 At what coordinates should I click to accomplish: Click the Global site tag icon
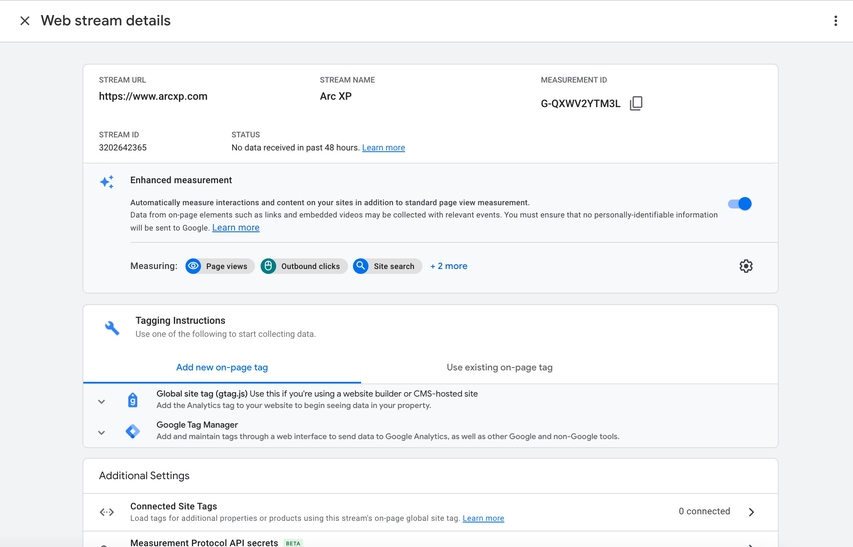click(132, 400)
